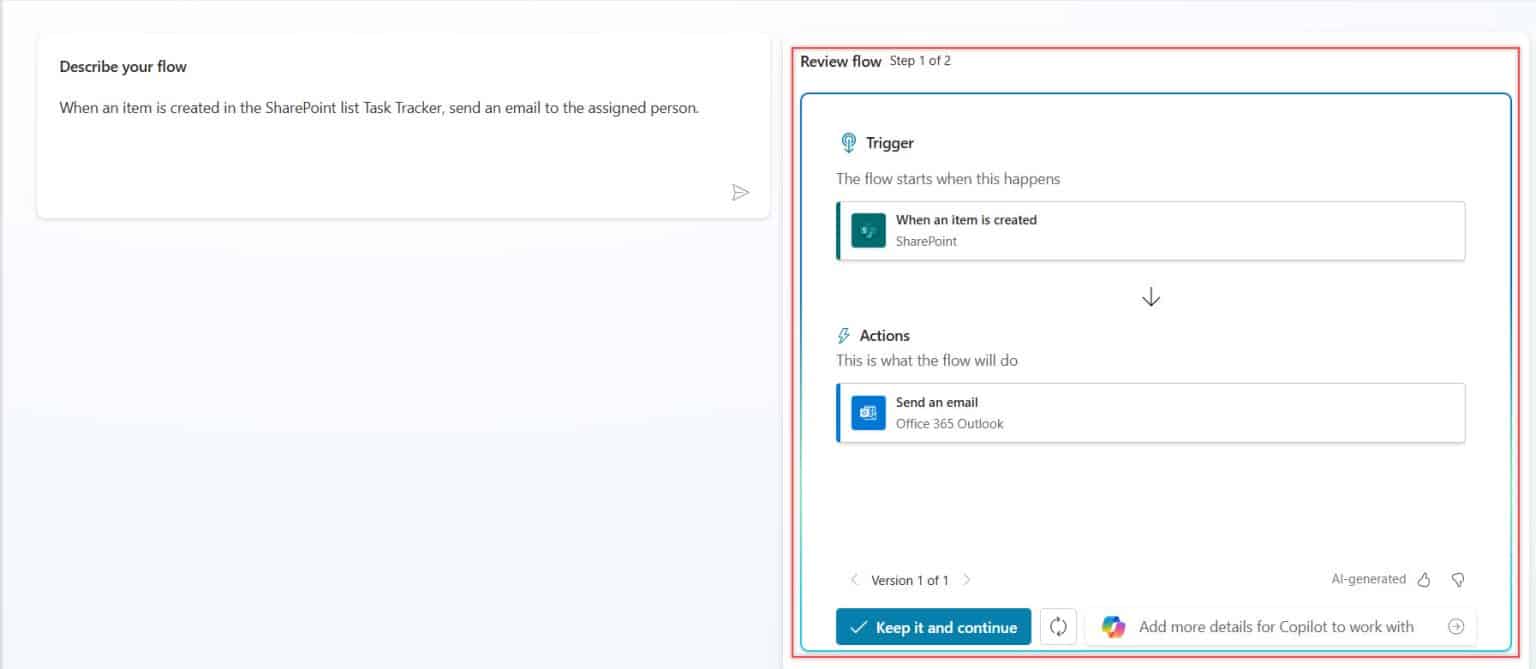1536x669 pixels.
Task: Click the Office 365 Outlook icon
Action: [868, 413]
